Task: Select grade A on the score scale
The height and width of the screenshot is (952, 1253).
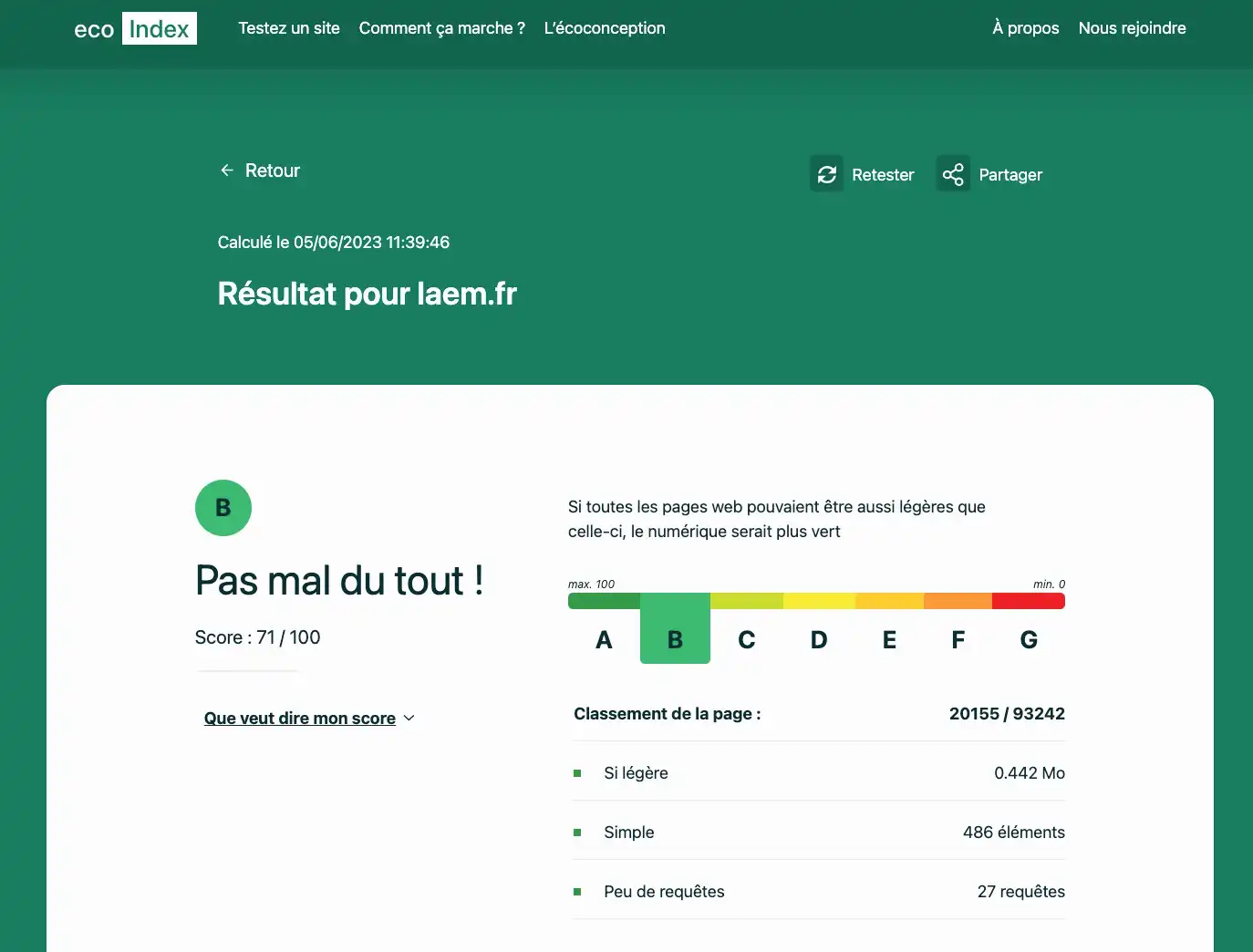Action: pyautogui.click(x=604, y=640)
